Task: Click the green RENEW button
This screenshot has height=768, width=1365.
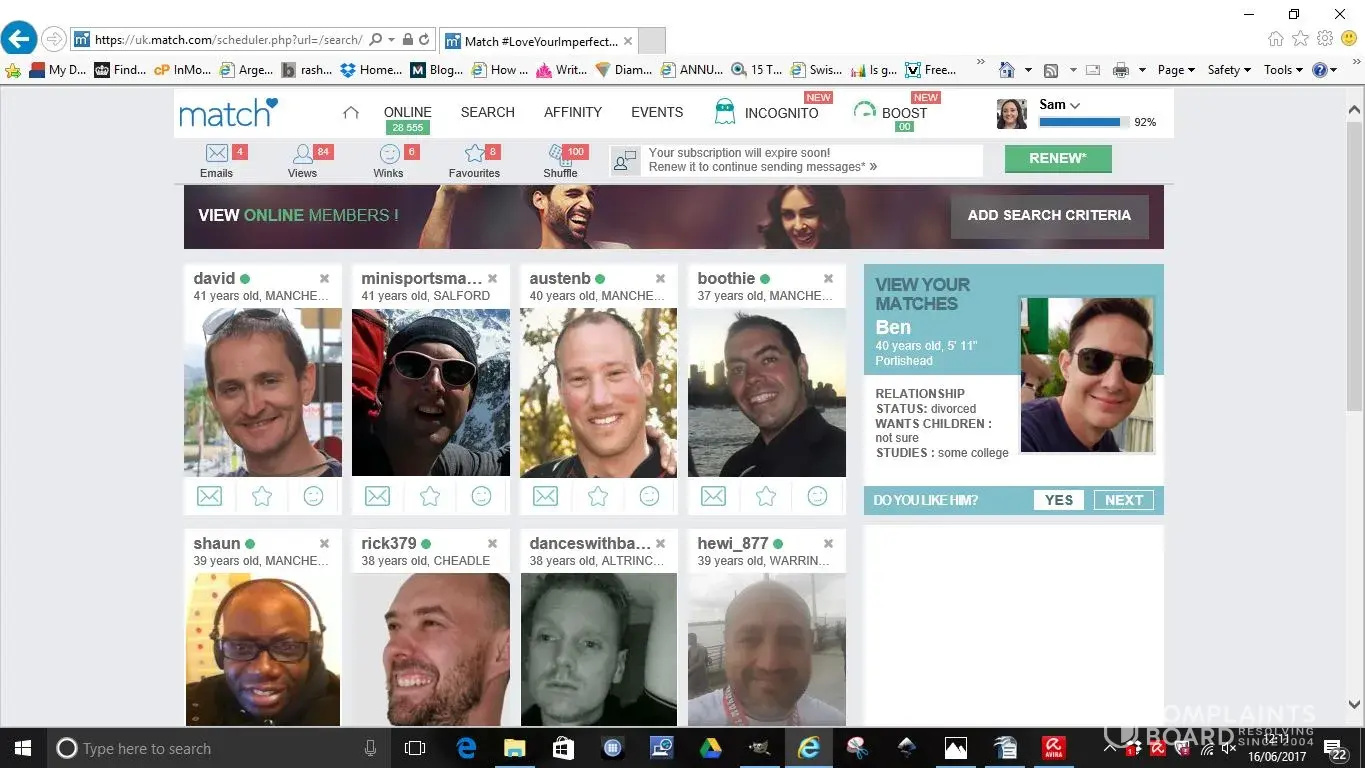Action: pyautogui.click(x=1058, y=159)
